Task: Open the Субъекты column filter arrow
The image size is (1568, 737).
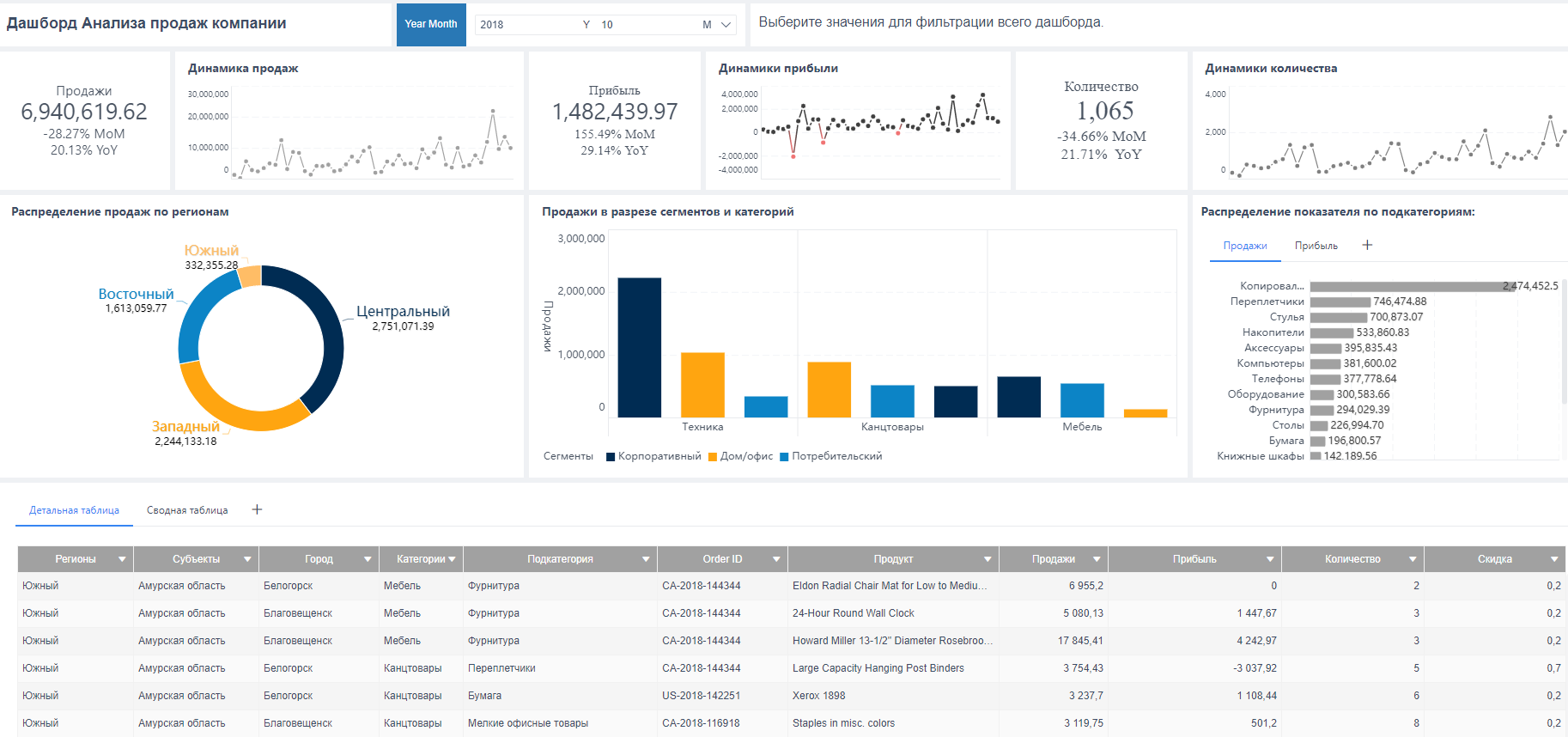Action: [247, 559]
